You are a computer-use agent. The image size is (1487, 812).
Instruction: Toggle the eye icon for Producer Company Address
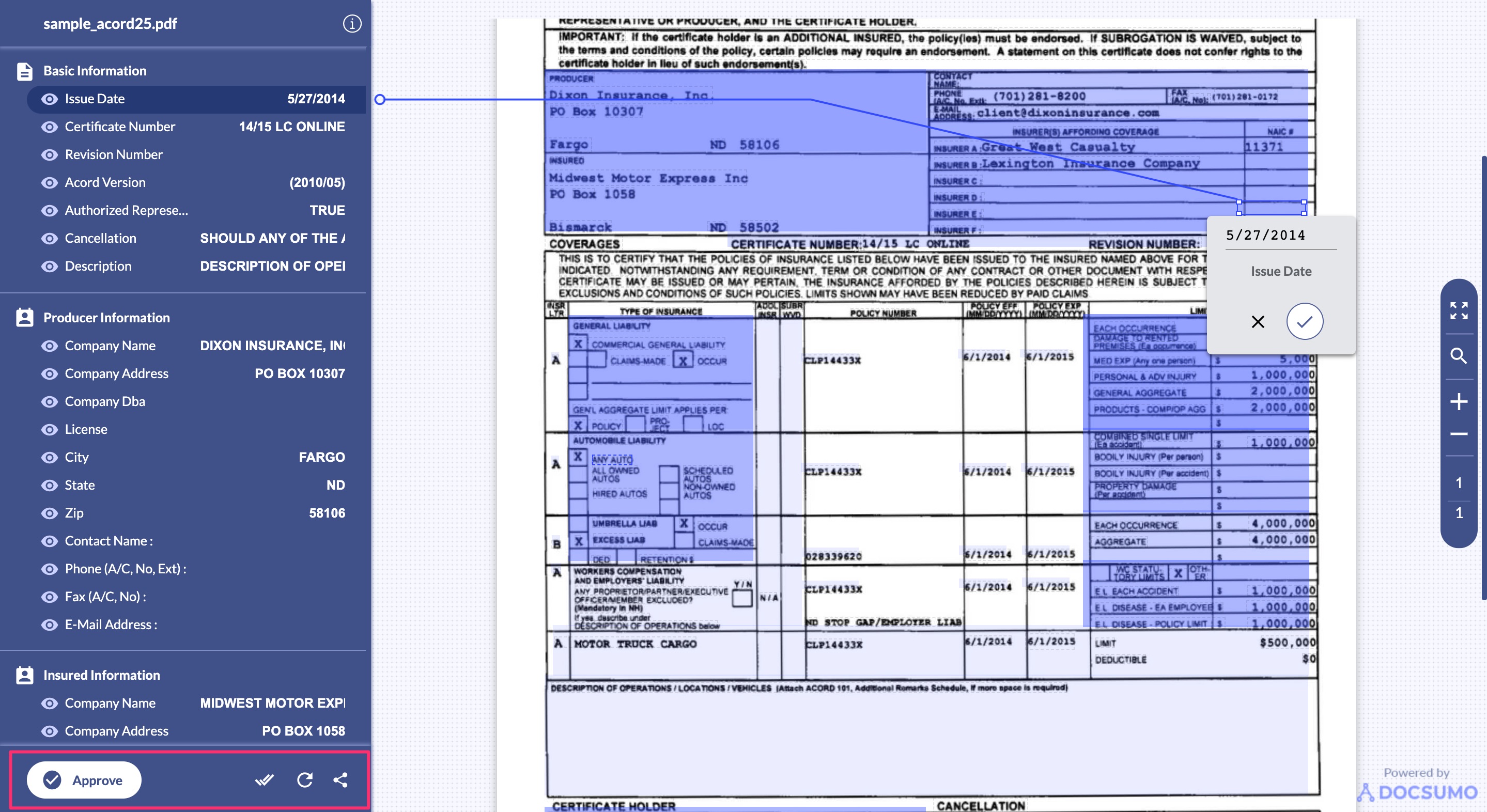(50, 374)
